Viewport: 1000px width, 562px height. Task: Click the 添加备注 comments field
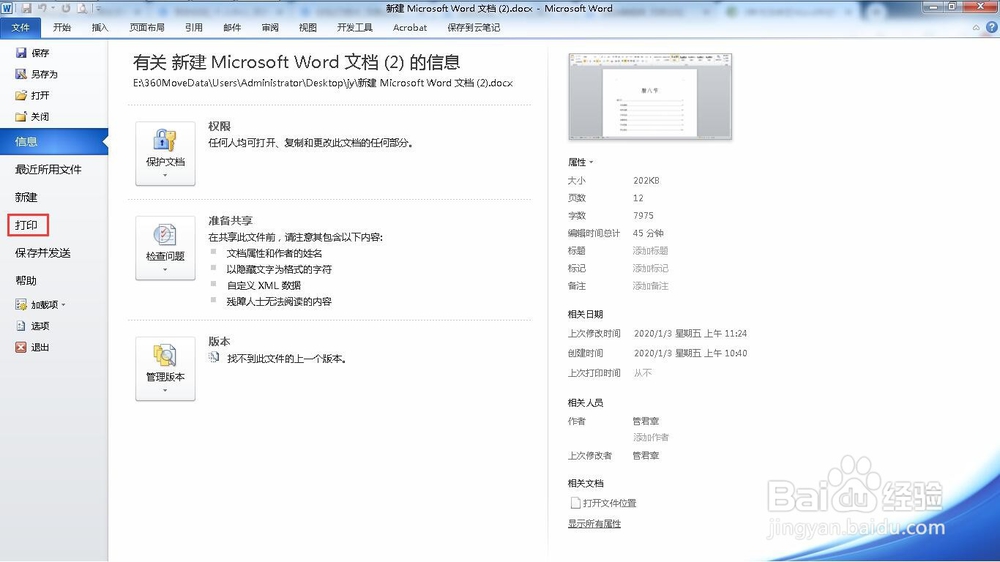pyautogui.click(x=651, y=286)
